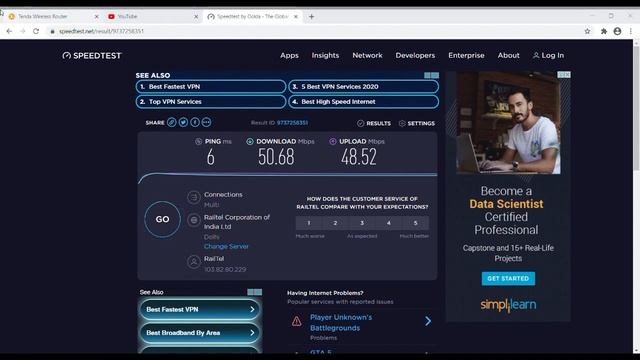Reload the speedtest page
The height and width of the screenshot is (360, 640).
[x=36, y=31]
